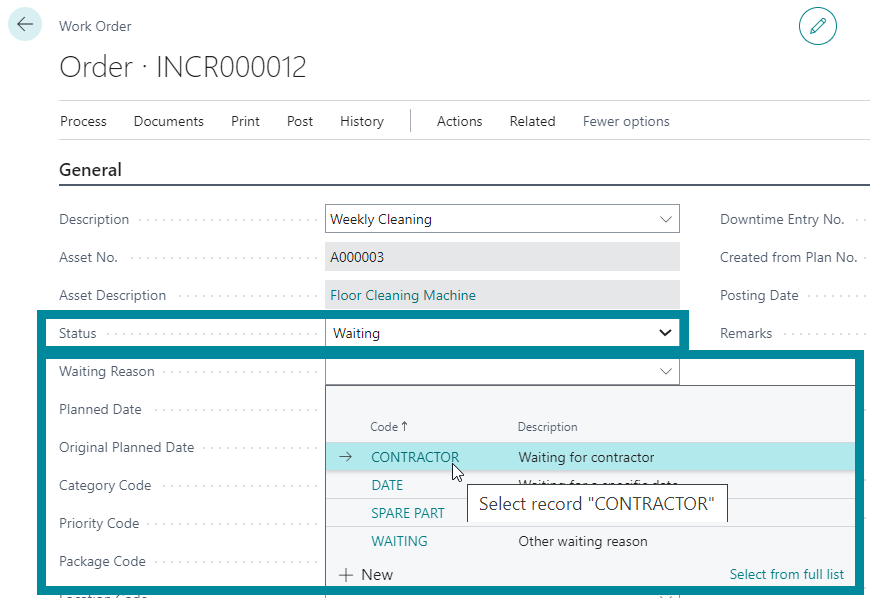Open the Related menu
The height and width of the screenshot is (598, 870).
(532, 121)
